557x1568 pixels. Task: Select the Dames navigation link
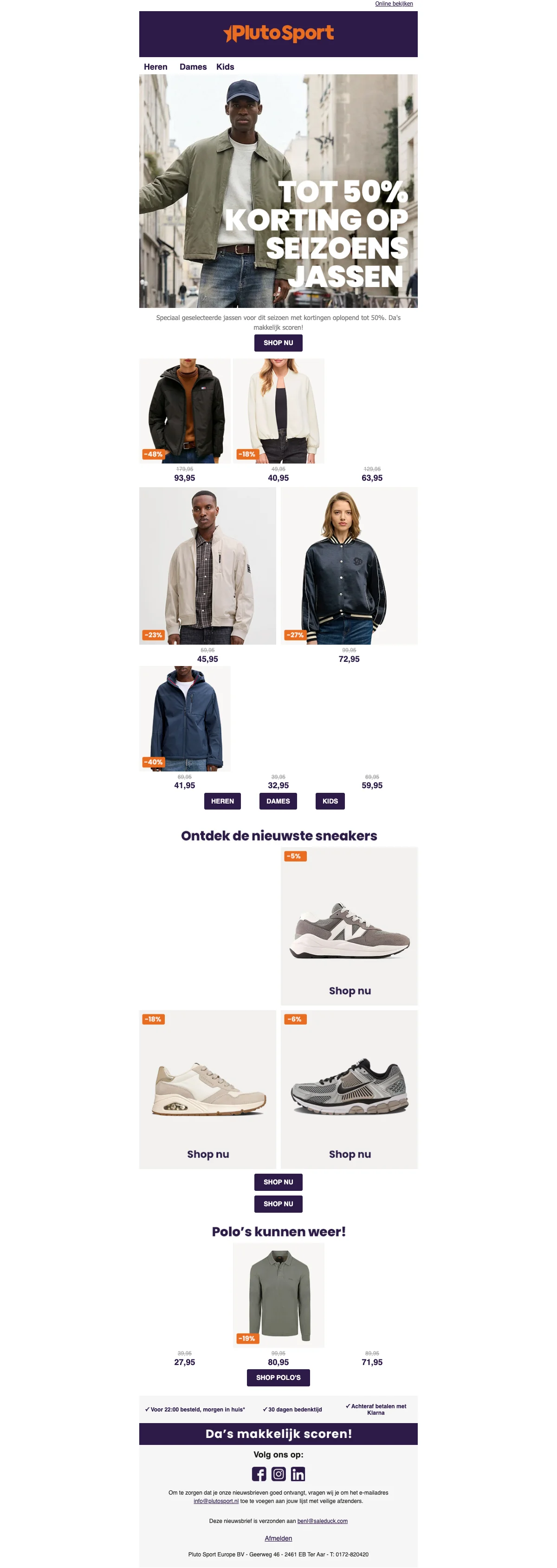pyautogui.click(x=193, y=67)
